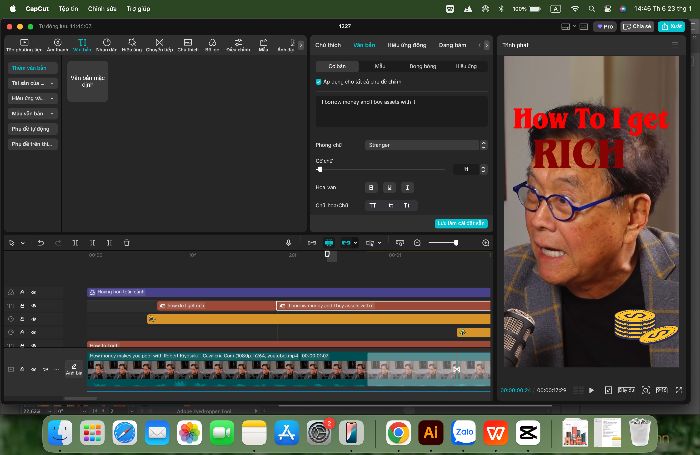Open Google Chrome from the Dock
Viewport: 700px width, 455px height.
click(x=398, y=433)
